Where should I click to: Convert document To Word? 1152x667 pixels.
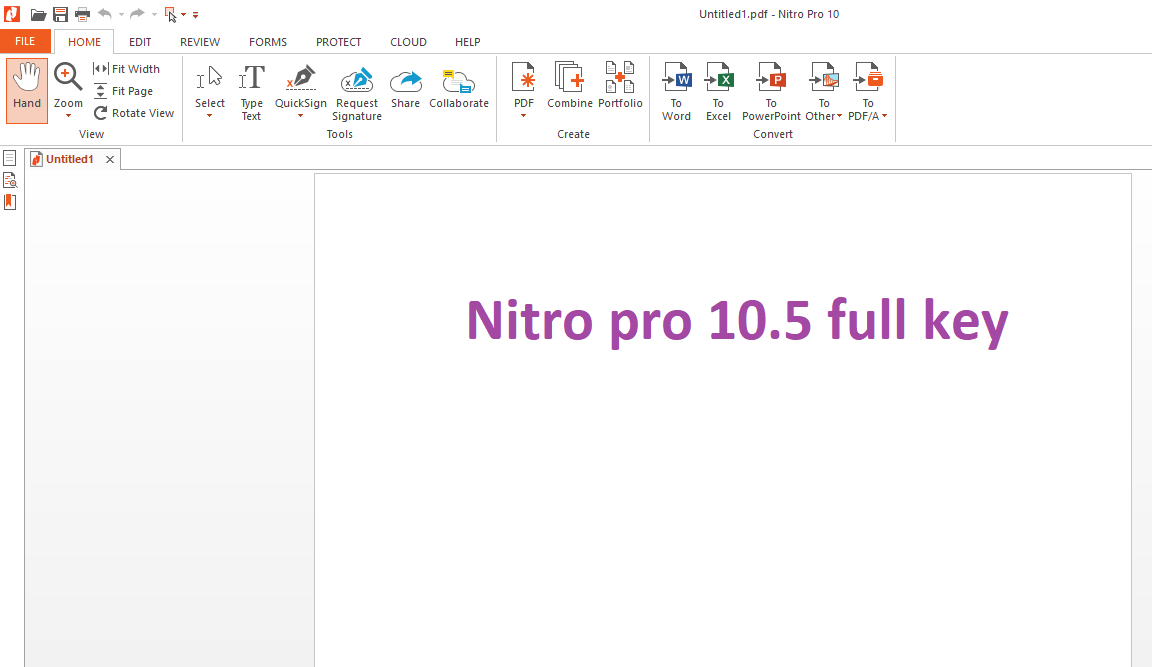[x=676, y=90]
